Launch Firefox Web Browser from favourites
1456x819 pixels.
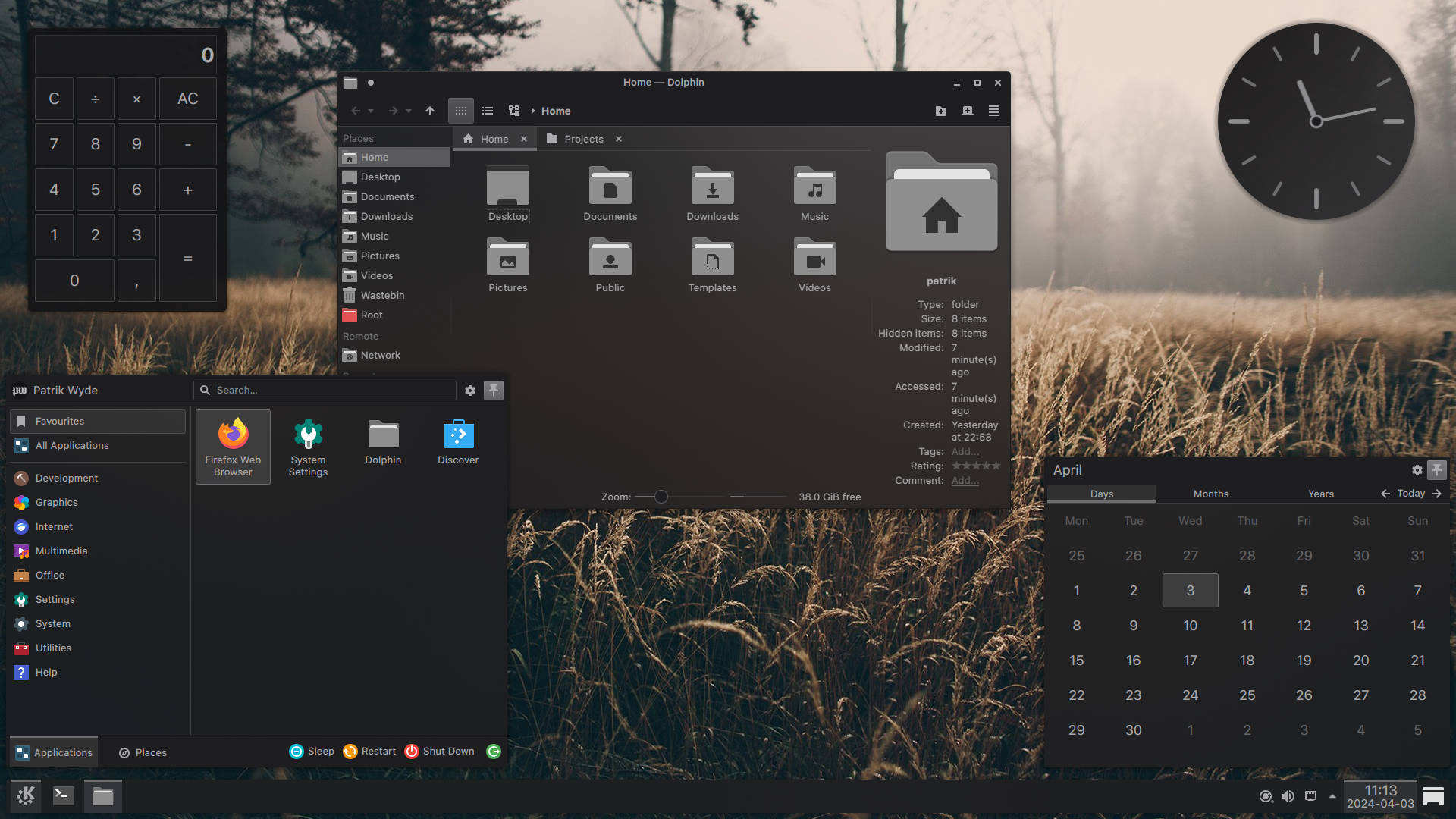[x=233, y=447]
